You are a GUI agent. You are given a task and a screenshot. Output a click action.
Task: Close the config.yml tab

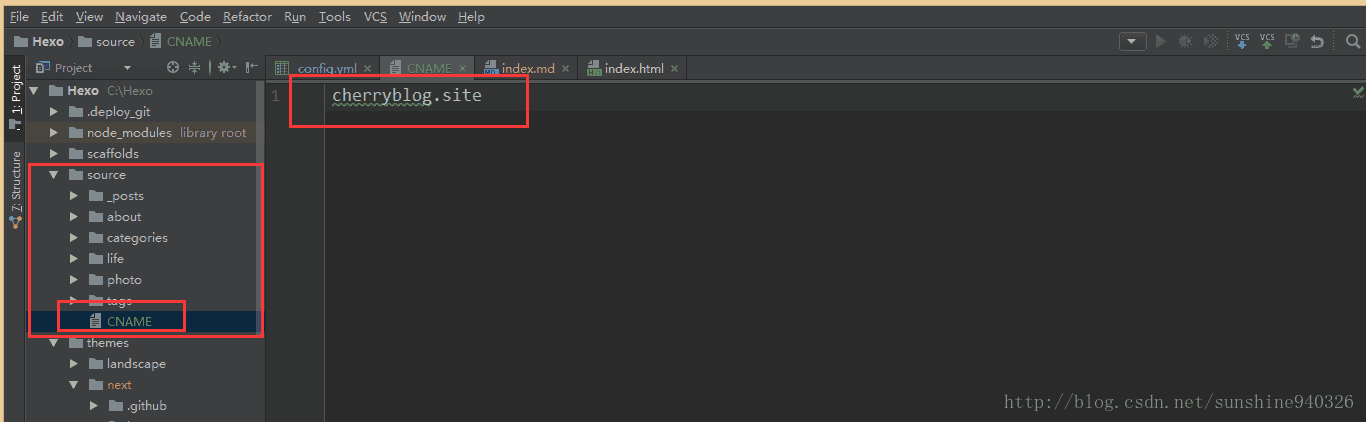(x=368, y=69)
